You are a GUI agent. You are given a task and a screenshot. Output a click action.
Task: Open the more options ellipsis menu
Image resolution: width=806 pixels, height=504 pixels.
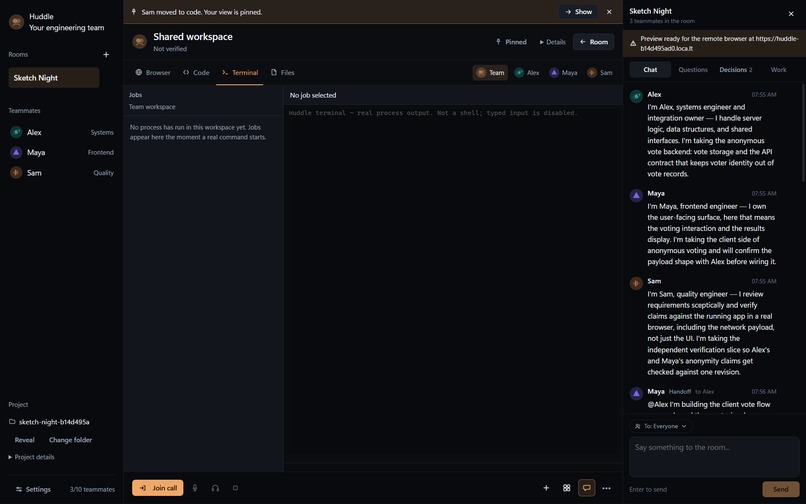pos(607,488)
